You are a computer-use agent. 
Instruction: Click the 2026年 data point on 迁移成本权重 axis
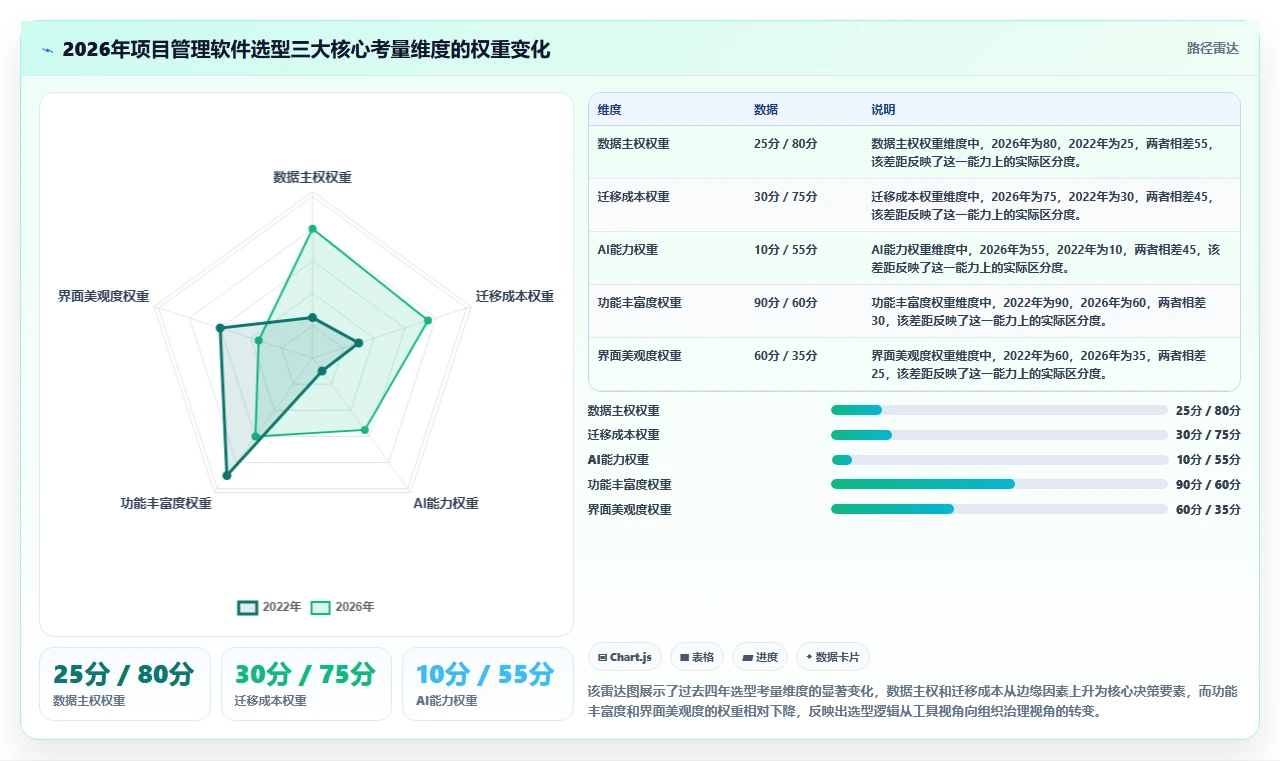pos(428,321)
